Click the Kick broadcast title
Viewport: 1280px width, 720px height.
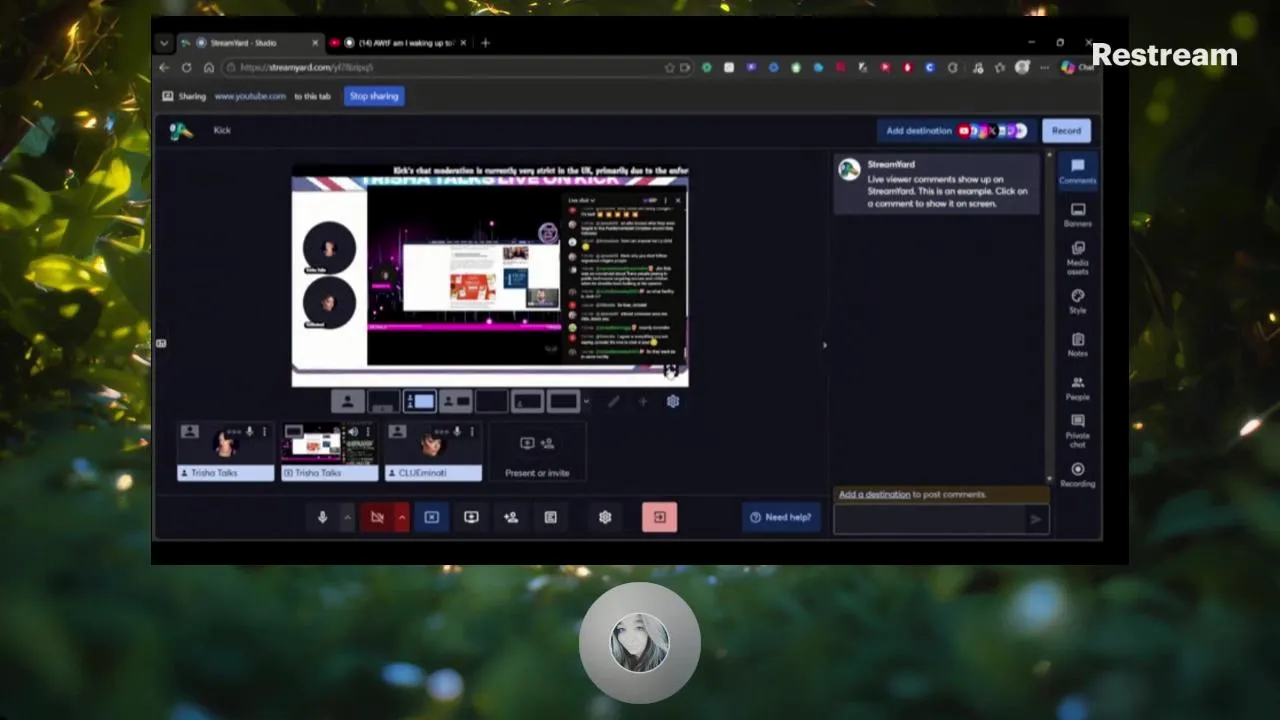pos(222,130)
